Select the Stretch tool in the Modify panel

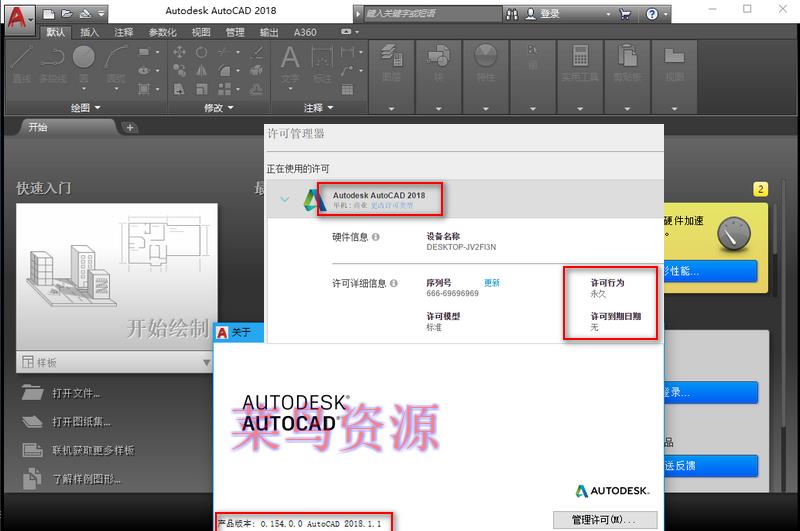[x=179, y=89]
